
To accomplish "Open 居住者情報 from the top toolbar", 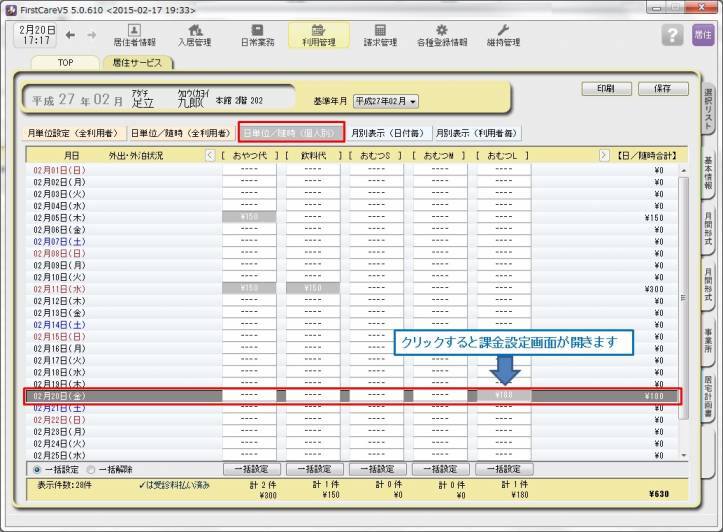I will tap(134, 35).
